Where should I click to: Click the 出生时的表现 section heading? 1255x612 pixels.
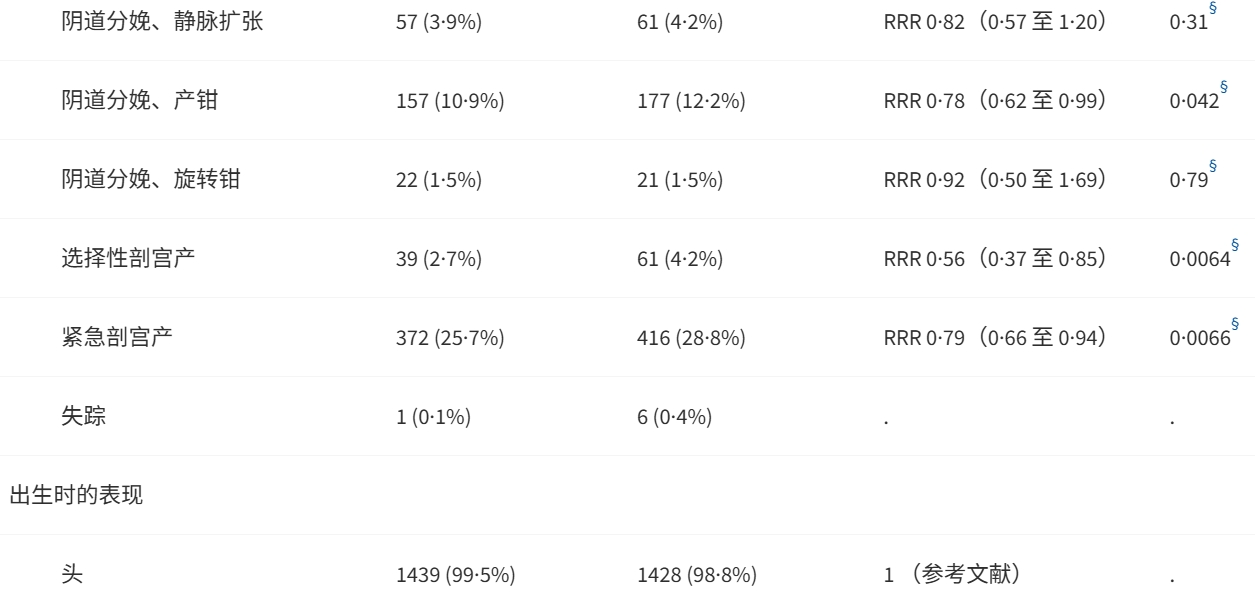(x=75, y=496)
